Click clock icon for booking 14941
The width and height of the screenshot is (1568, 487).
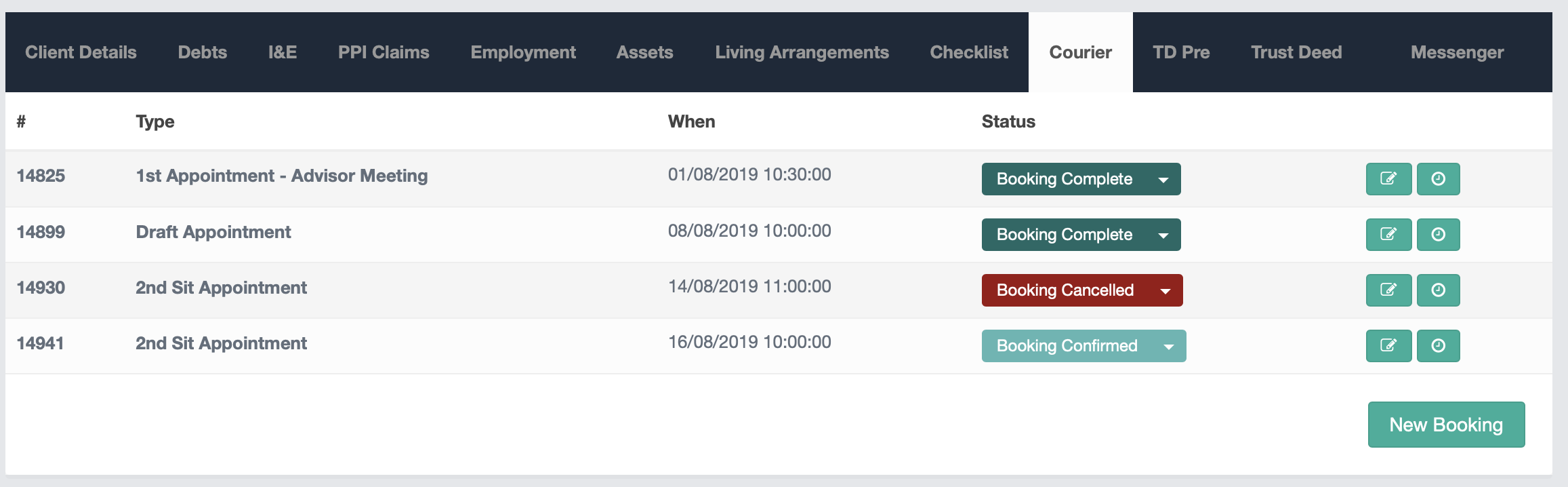click(1438, 346)
